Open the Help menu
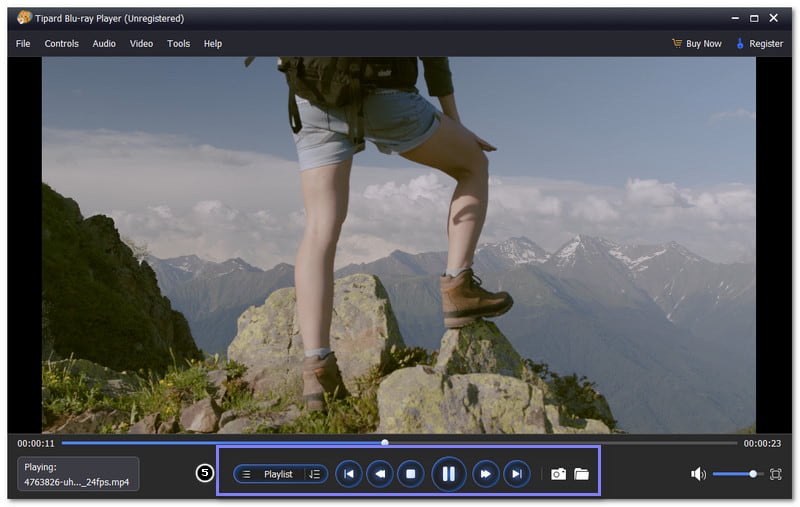 213,44
